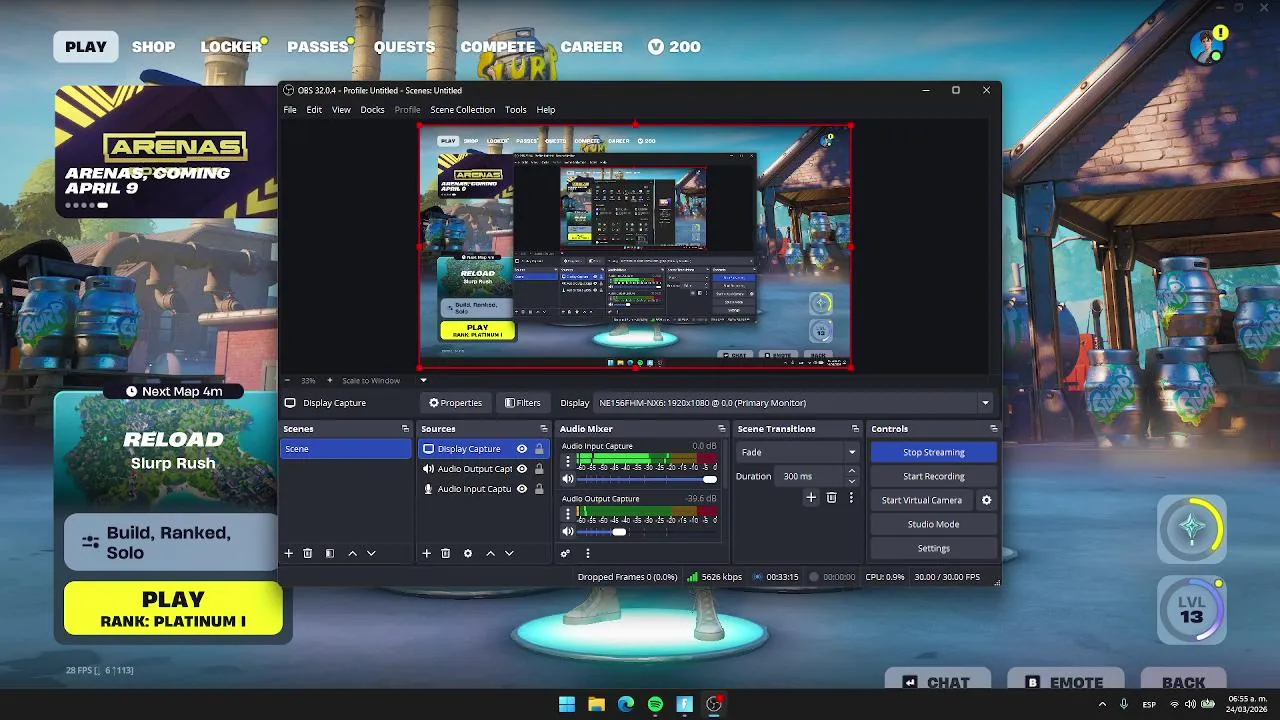Zoom in preview with plus icon
The image size is (1280, 720).
coord(330,380)
